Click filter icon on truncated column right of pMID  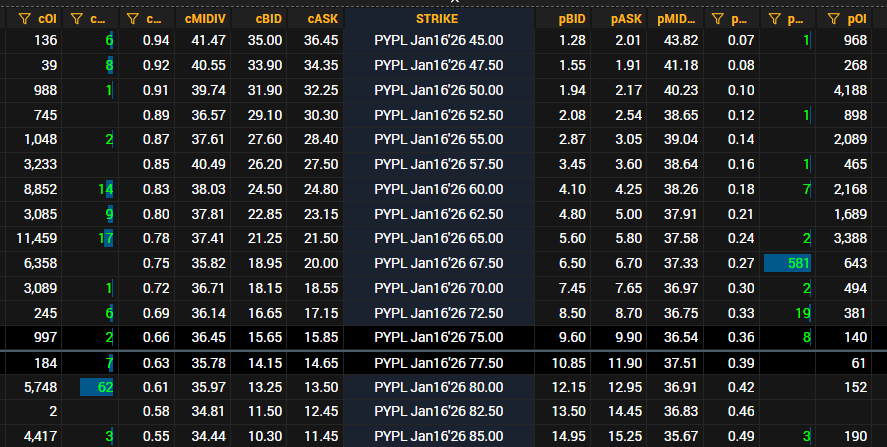[717, 19]
